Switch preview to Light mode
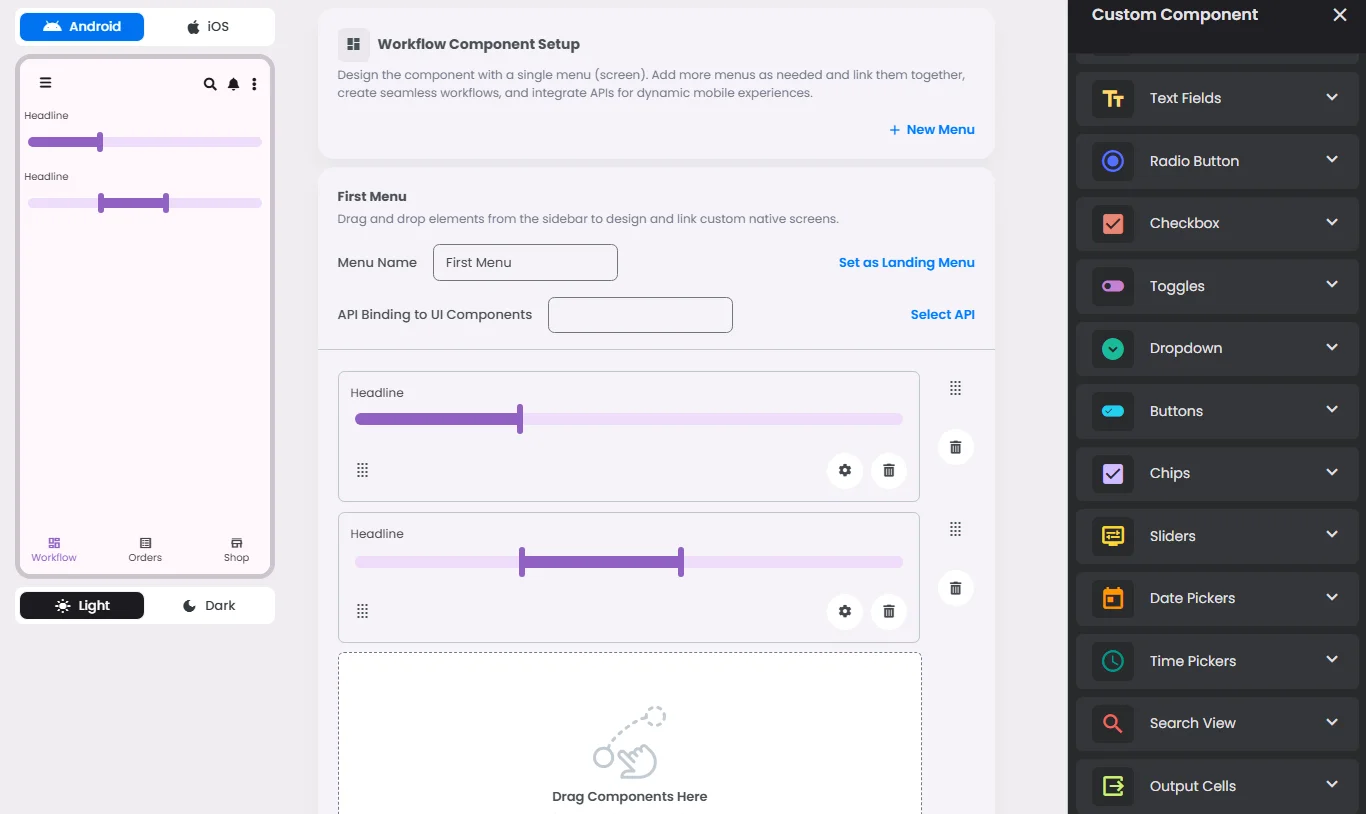 [82, 606]
